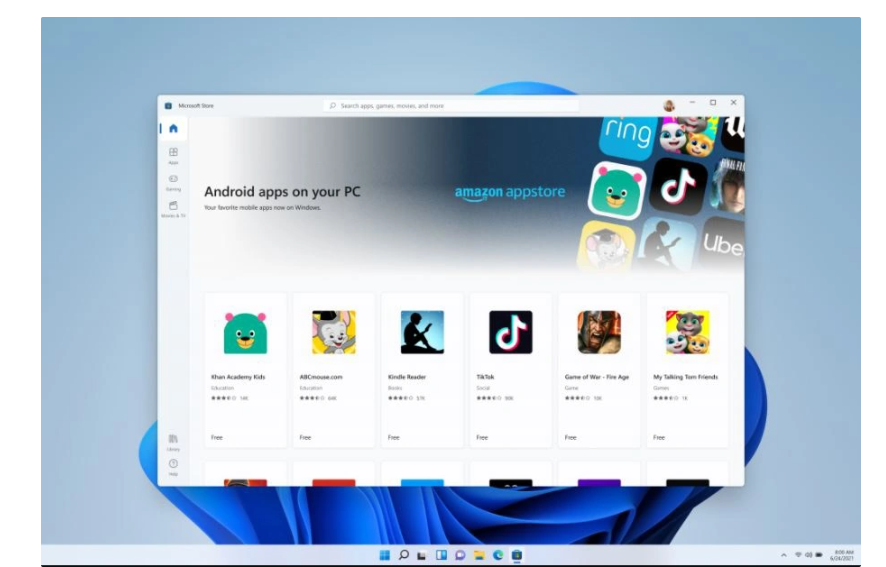Open TikTok app icon in list
The height and width of the screenshot is (567, 886).
click(x=511, y=332)
